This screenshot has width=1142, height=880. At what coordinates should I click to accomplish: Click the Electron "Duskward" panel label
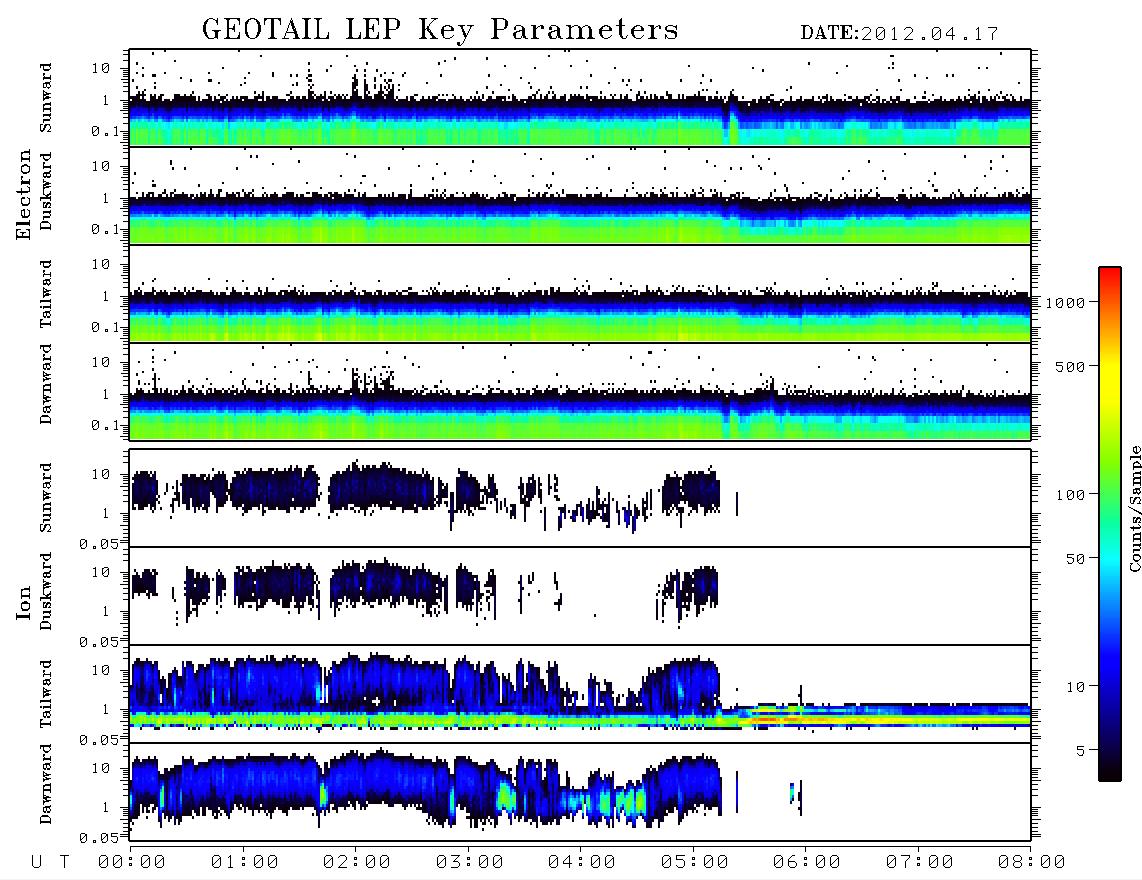[46, 191]
